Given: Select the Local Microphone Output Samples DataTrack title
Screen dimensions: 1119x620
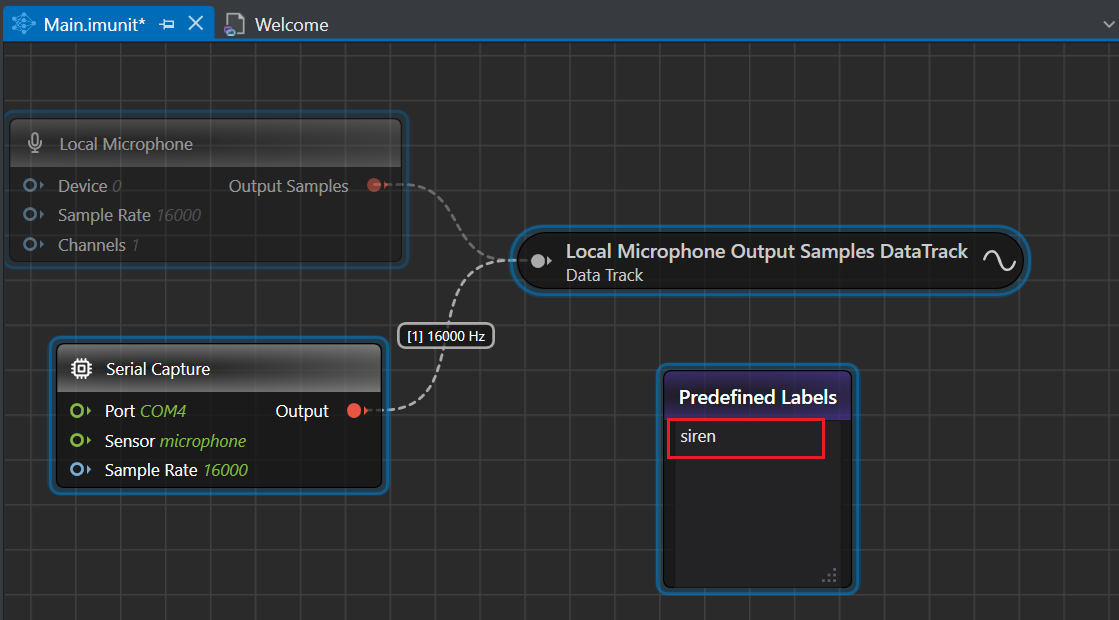Looking at the screenshot, I should click(766, 251).
